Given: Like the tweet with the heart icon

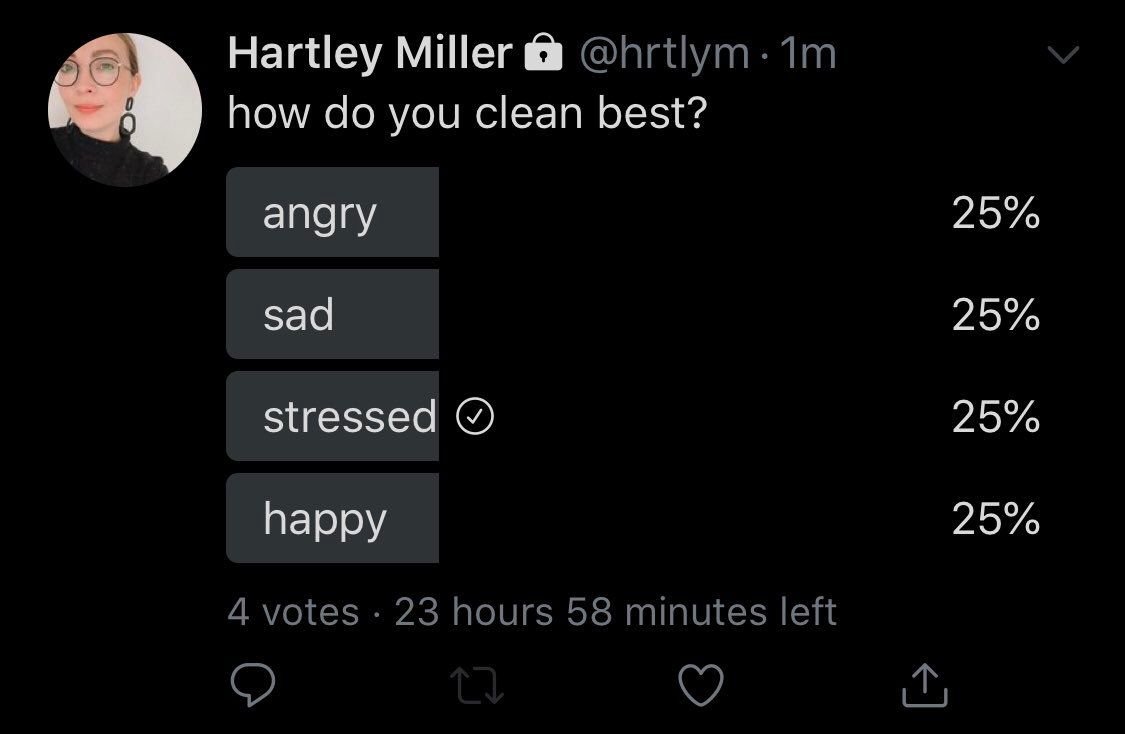Looking at the screenshot, I should 701,685.
